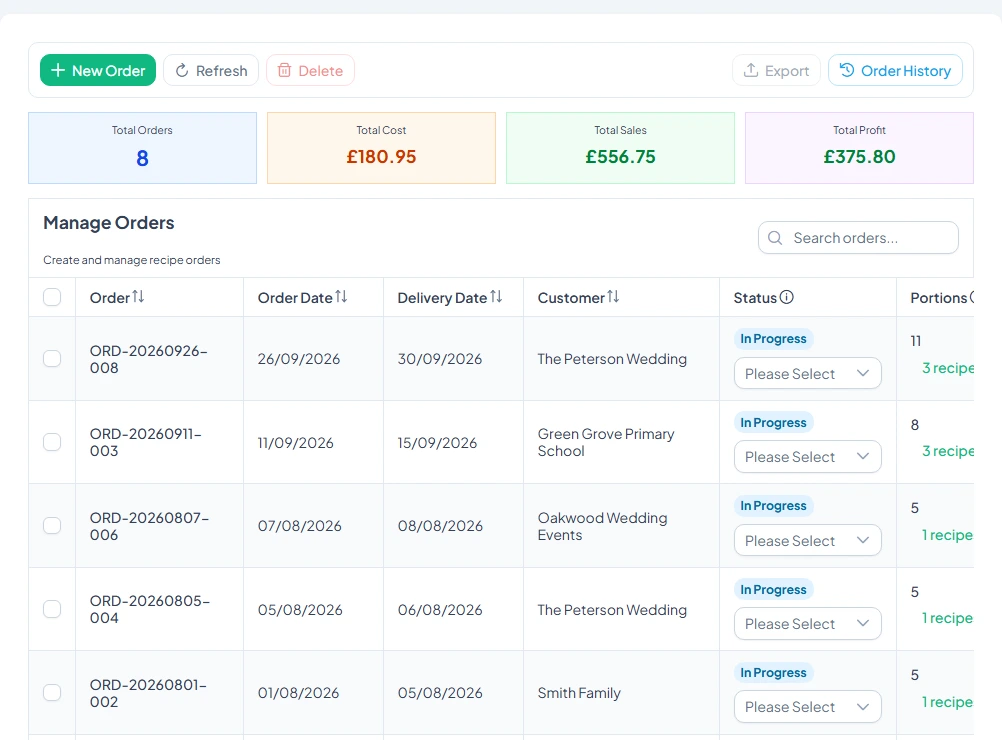Sort by Order Date arrows icon
The image size is (1002, 740).
click(x=341, y=297)
